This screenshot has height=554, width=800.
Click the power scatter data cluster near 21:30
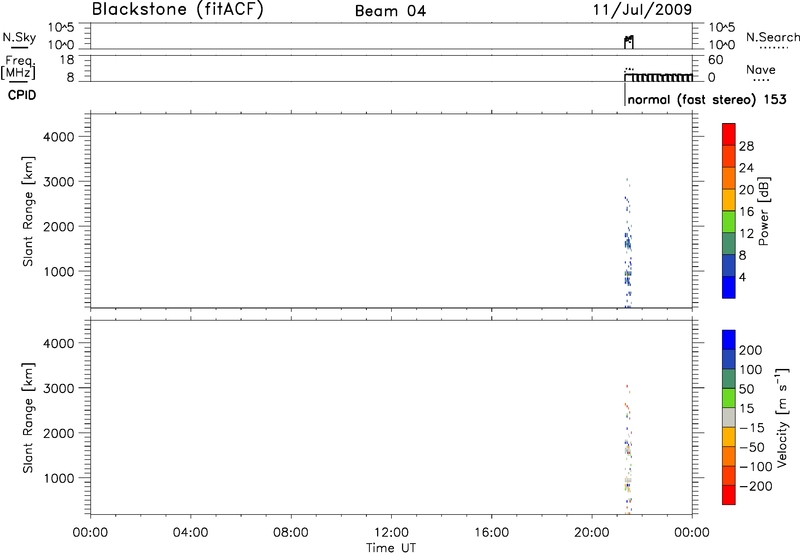[x=628, y=243]
